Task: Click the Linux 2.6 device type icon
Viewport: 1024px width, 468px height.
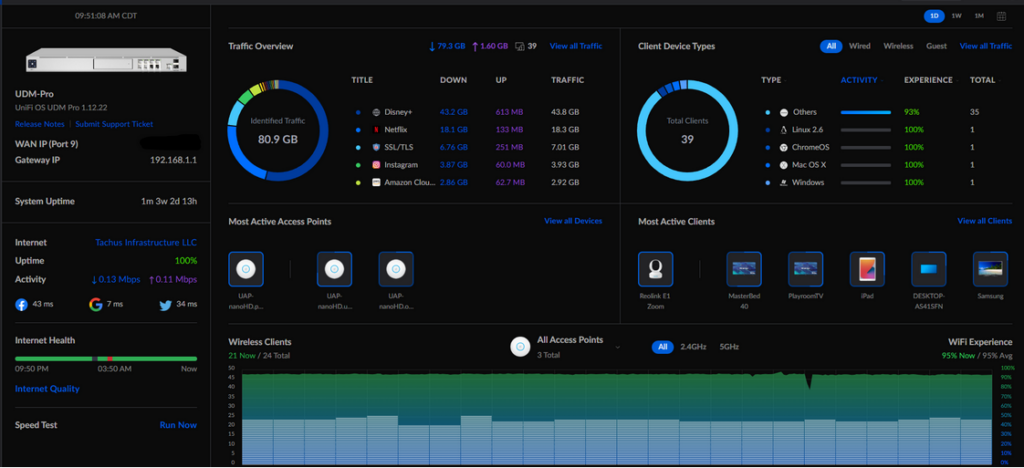Action: click(x=784, y=130)
